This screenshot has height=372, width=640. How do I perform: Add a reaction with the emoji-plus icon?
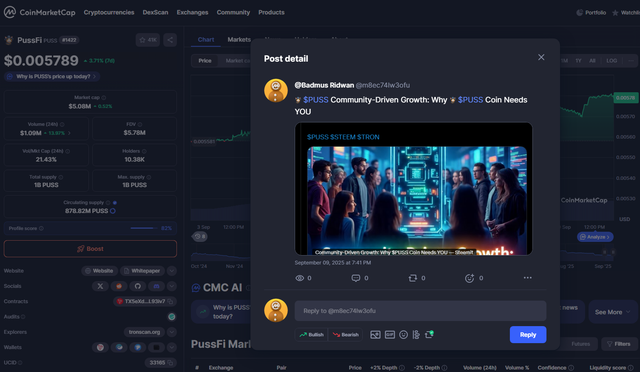pos(469,278)
